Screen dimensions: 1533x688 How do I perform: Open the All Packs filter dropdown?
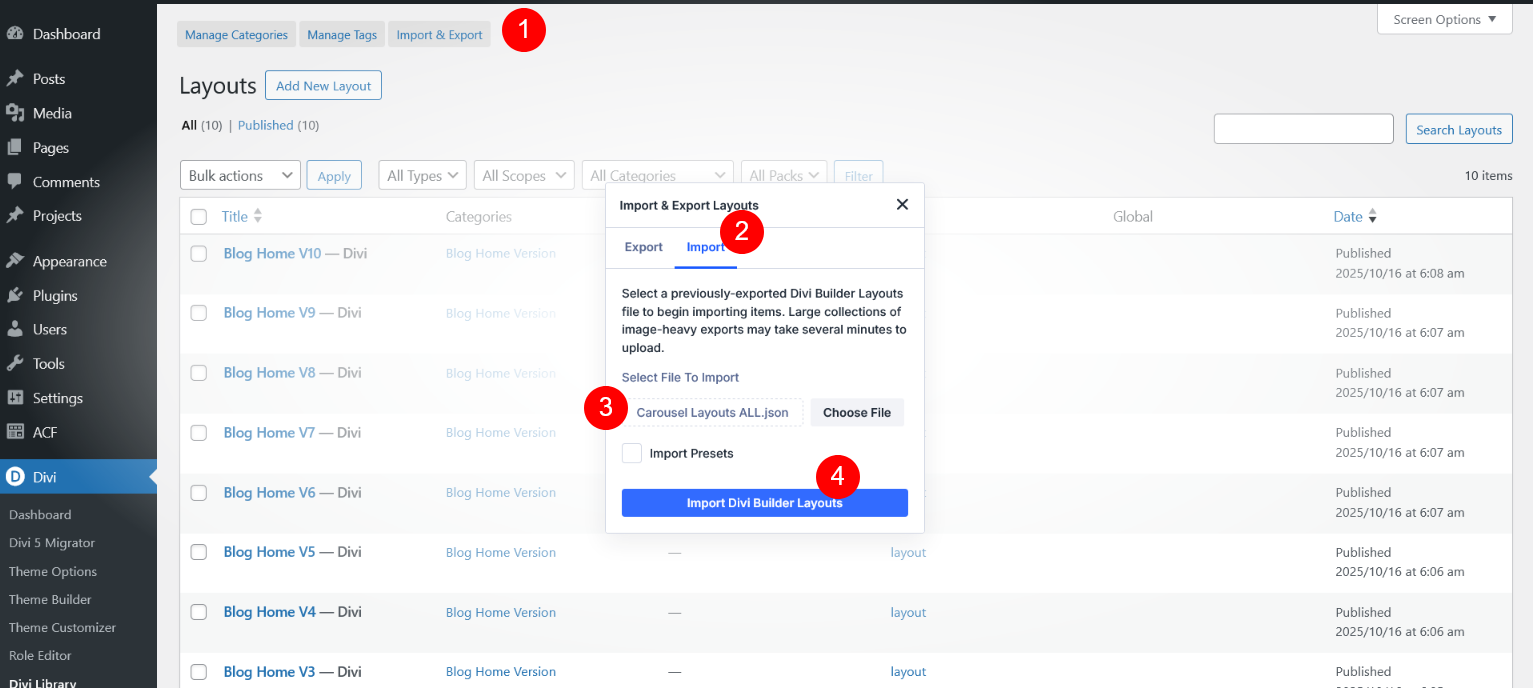point(784,175)
